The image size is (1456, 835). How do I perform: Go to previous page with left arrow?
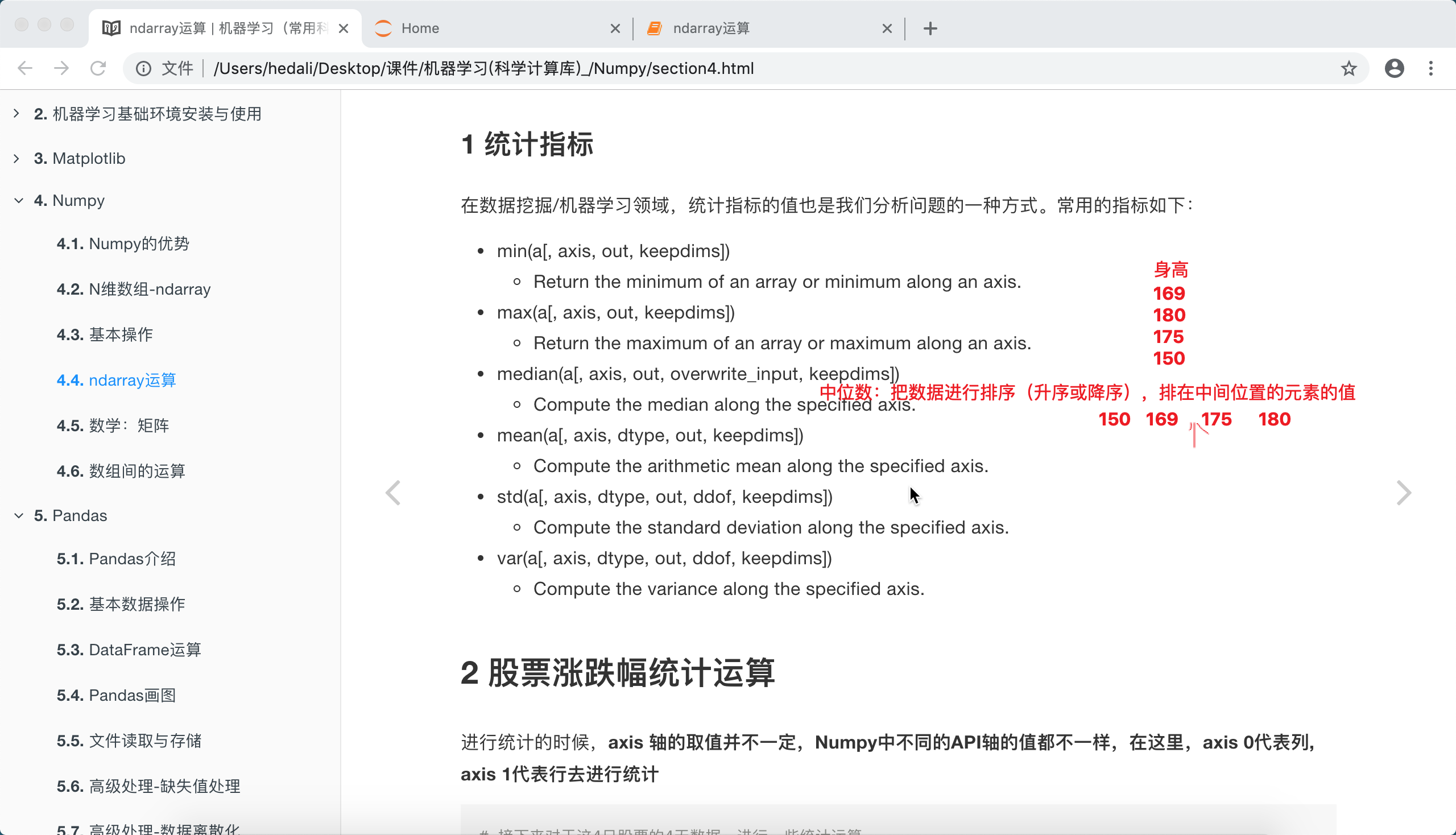[393, 493]
